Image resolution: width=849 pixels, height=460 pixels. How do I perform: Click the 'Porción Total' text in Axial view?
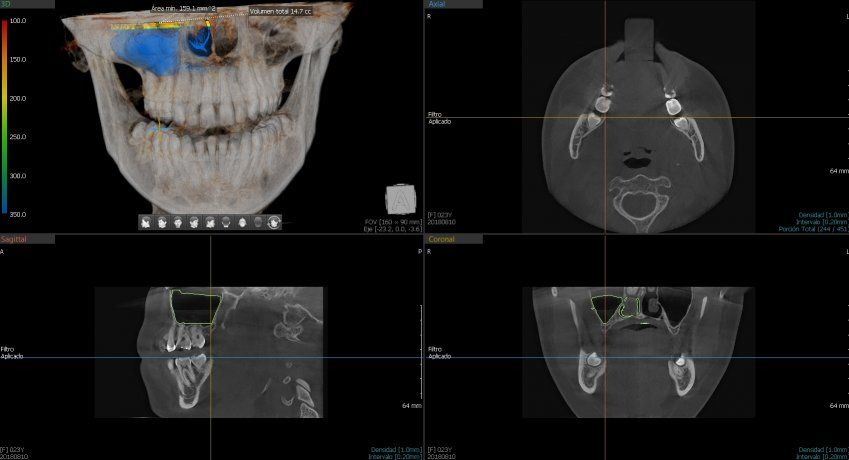click(811, 229)
